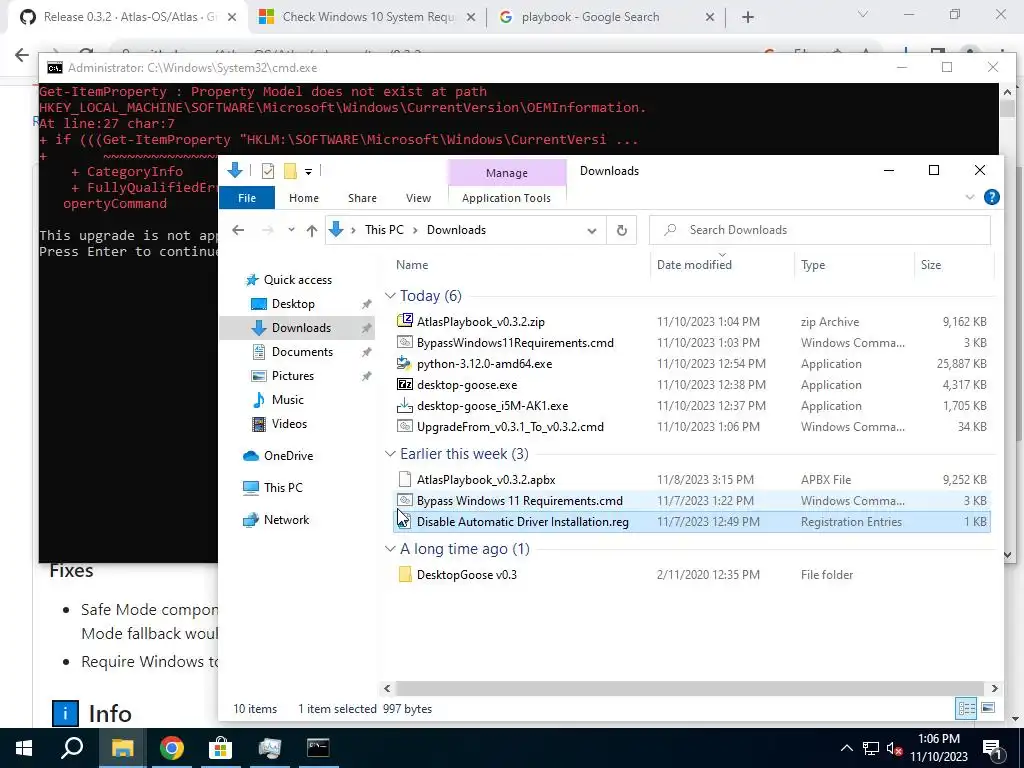Collapse the A long time ago group
The width and height of the screenshot is (1024, 768).
(390, 549)
